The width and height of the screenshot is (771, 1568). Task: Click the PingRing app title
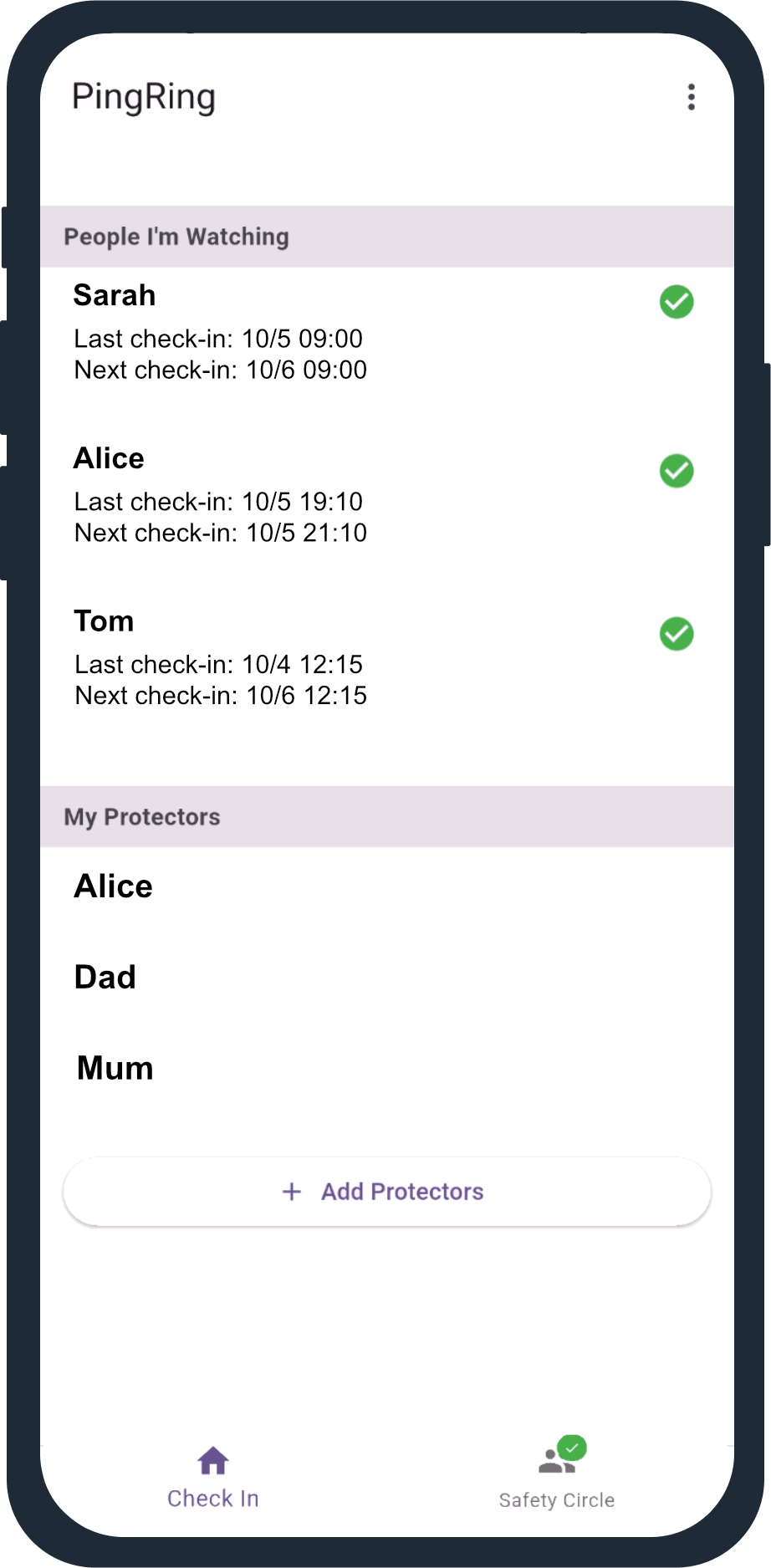point(144,97)
